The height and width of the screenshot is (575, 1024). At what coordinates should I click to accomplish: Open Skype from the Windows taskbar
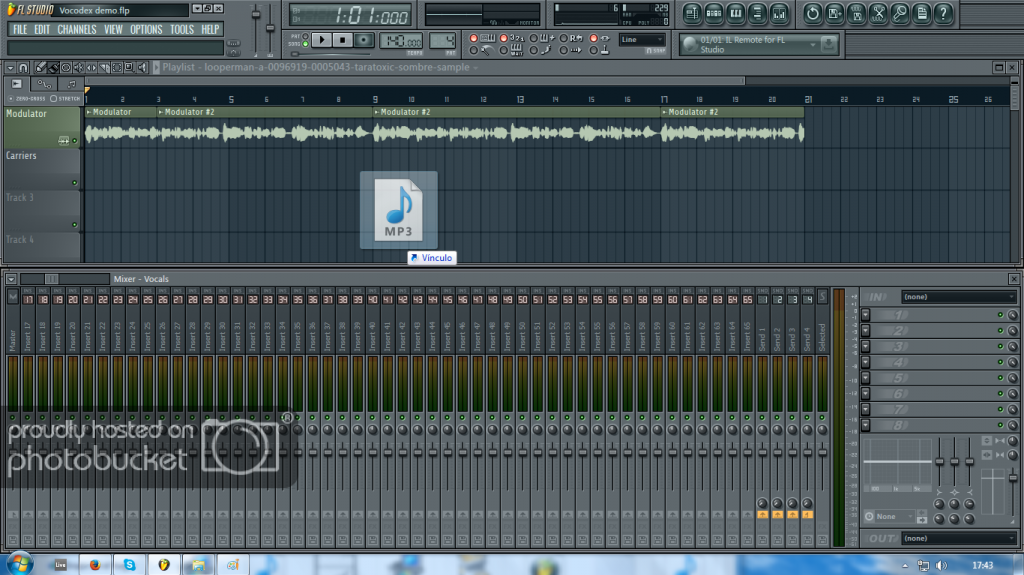[x=129, y=565]
